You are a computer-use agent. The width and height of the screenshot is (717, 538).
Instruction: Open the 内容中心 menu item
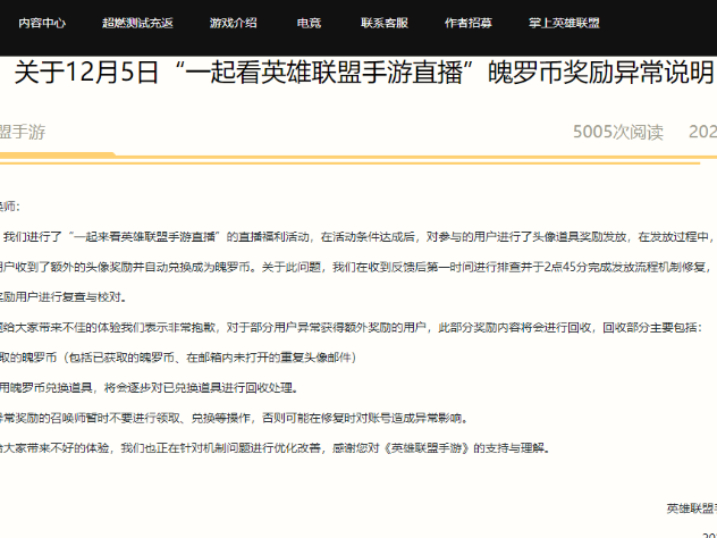42,23
